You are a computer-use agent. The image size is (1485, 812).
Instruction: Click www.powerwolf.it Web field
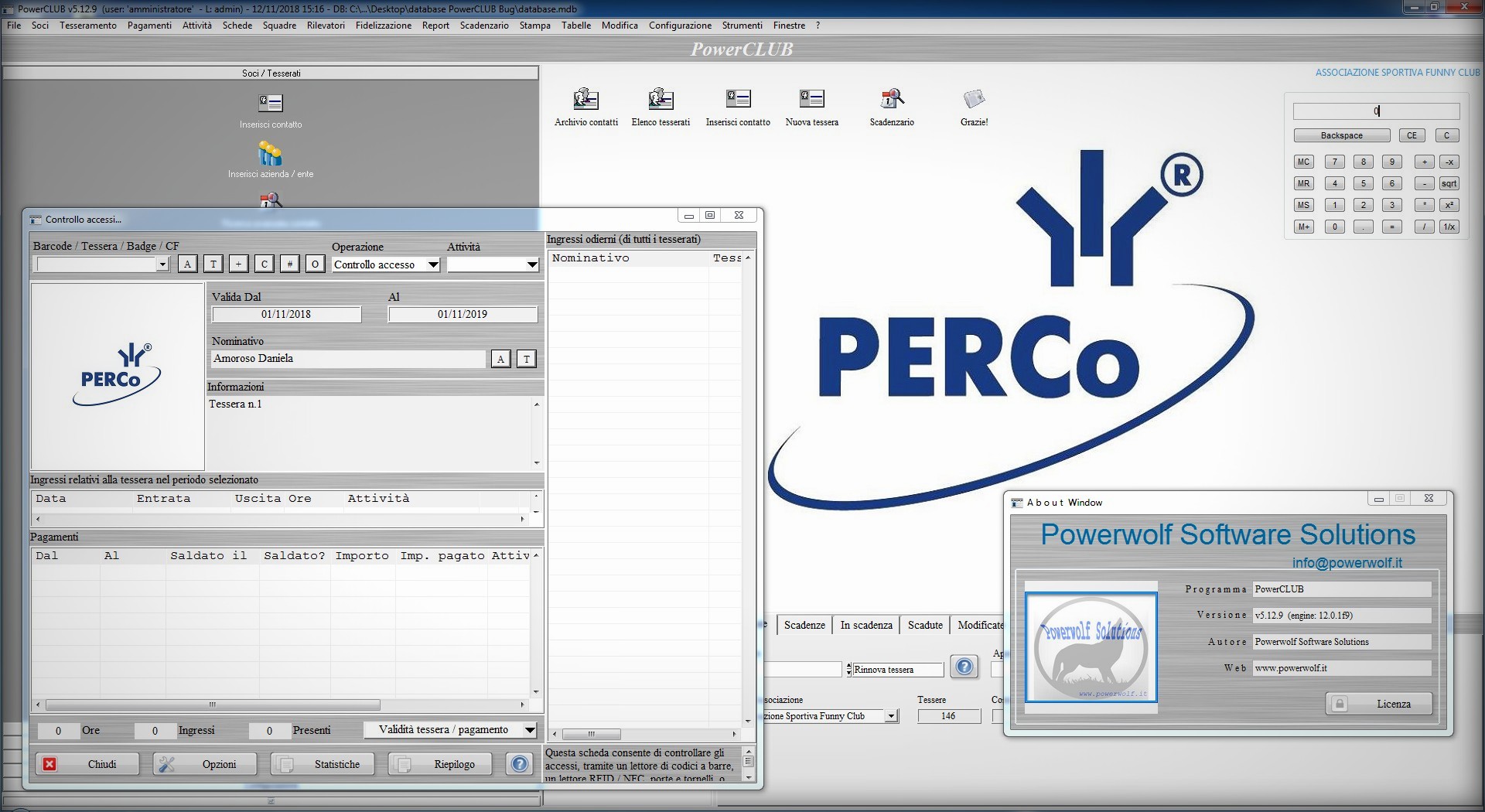click(x=1341, y=668)
